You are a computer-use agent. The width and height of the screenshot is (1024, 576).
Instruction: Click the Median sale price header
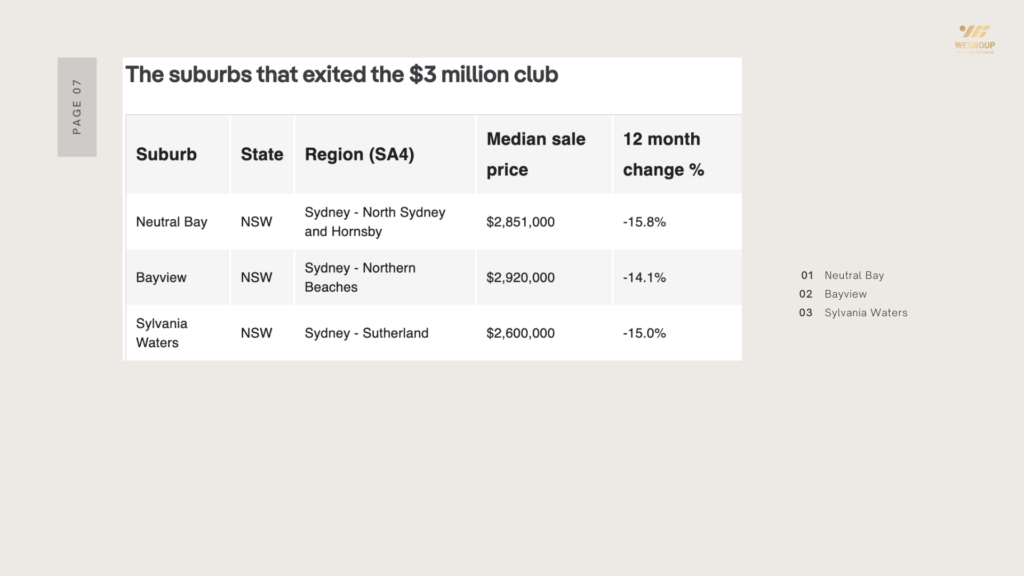536,154
